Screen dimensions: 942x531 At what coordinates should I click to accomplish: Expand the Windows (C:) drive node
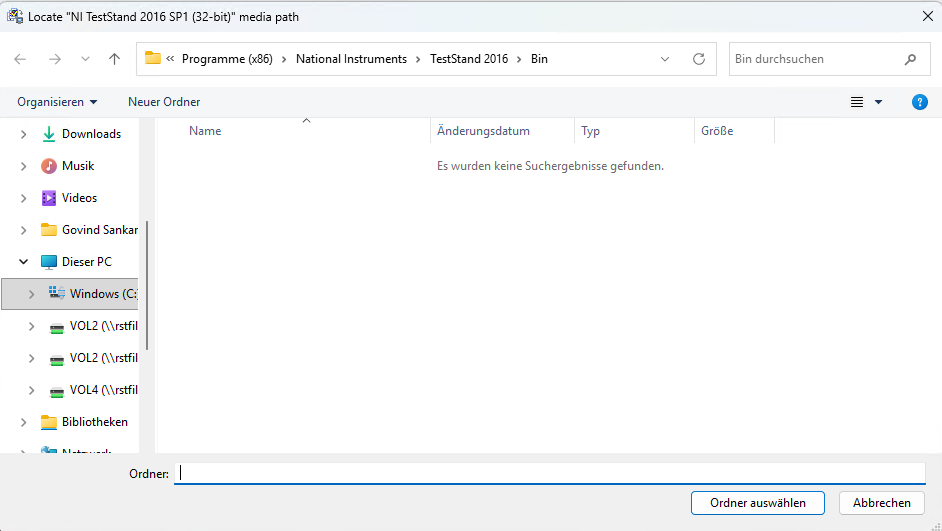coord(31,294)
